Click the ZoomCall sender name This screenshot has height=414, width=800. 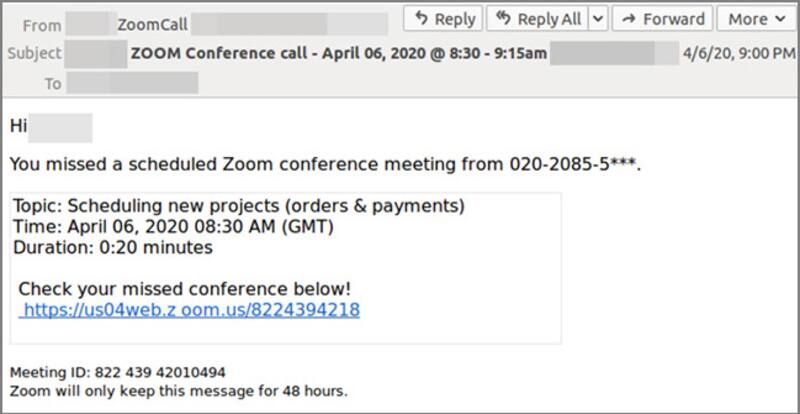[x=151, y=24]
